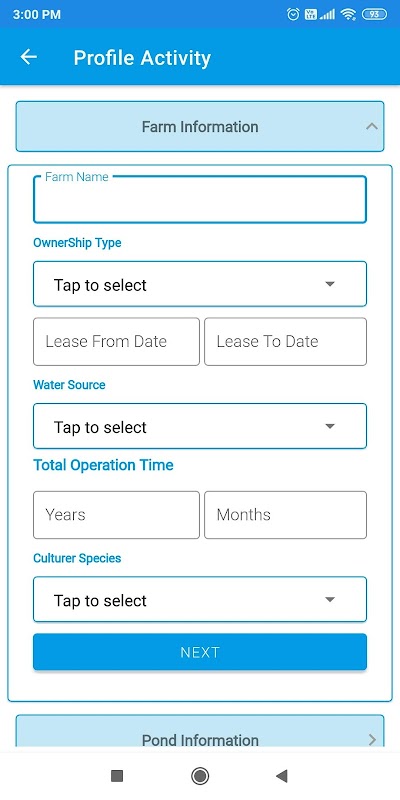The width and height of the screenshot is (400, 800).
Task: Tap the Android recent apps square
Action: pyautogui.click(x=117, y=776)
